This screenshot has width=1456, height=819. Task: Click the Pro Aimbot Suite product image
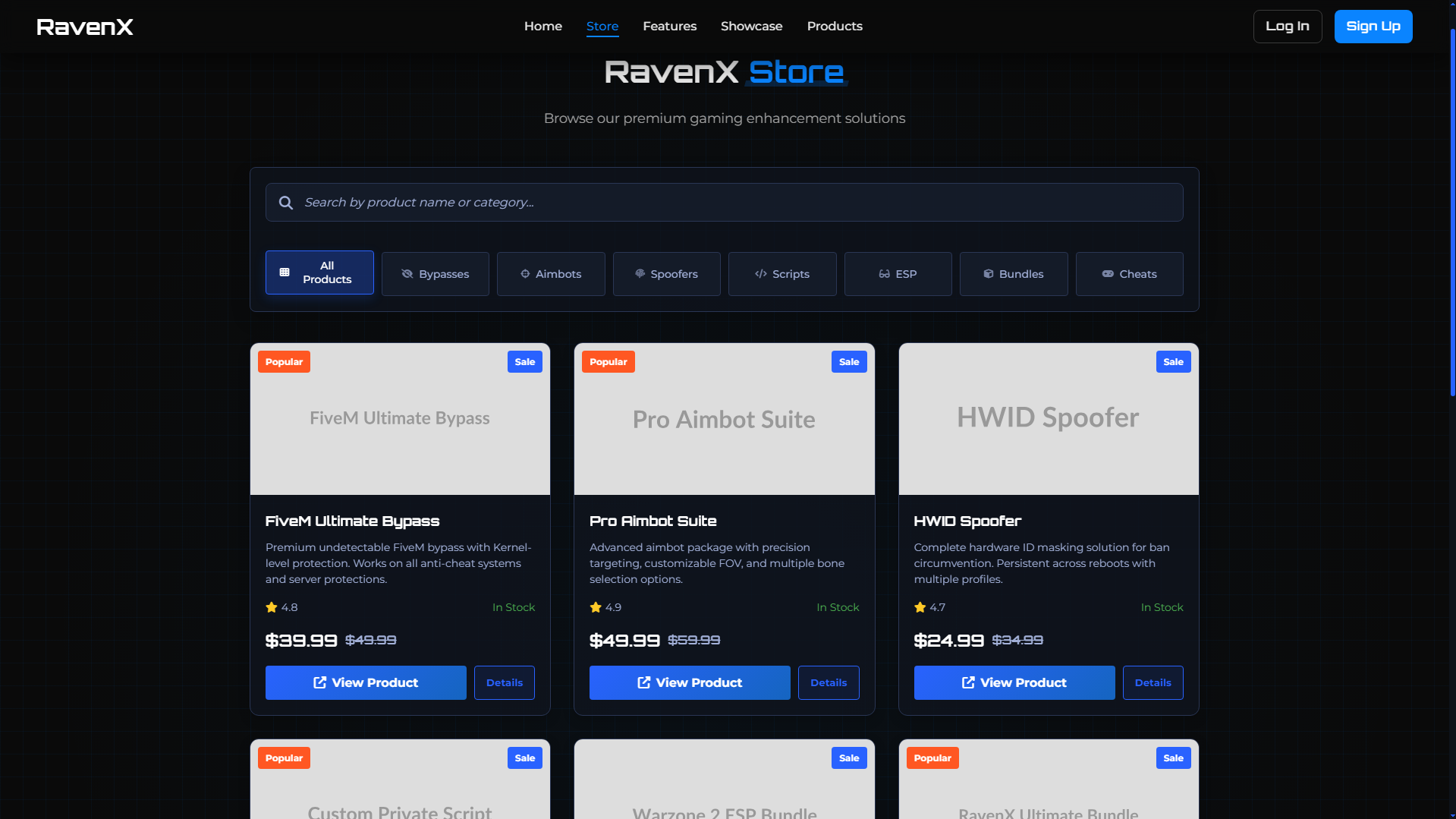pyautogui.click(x=725, y=419)
